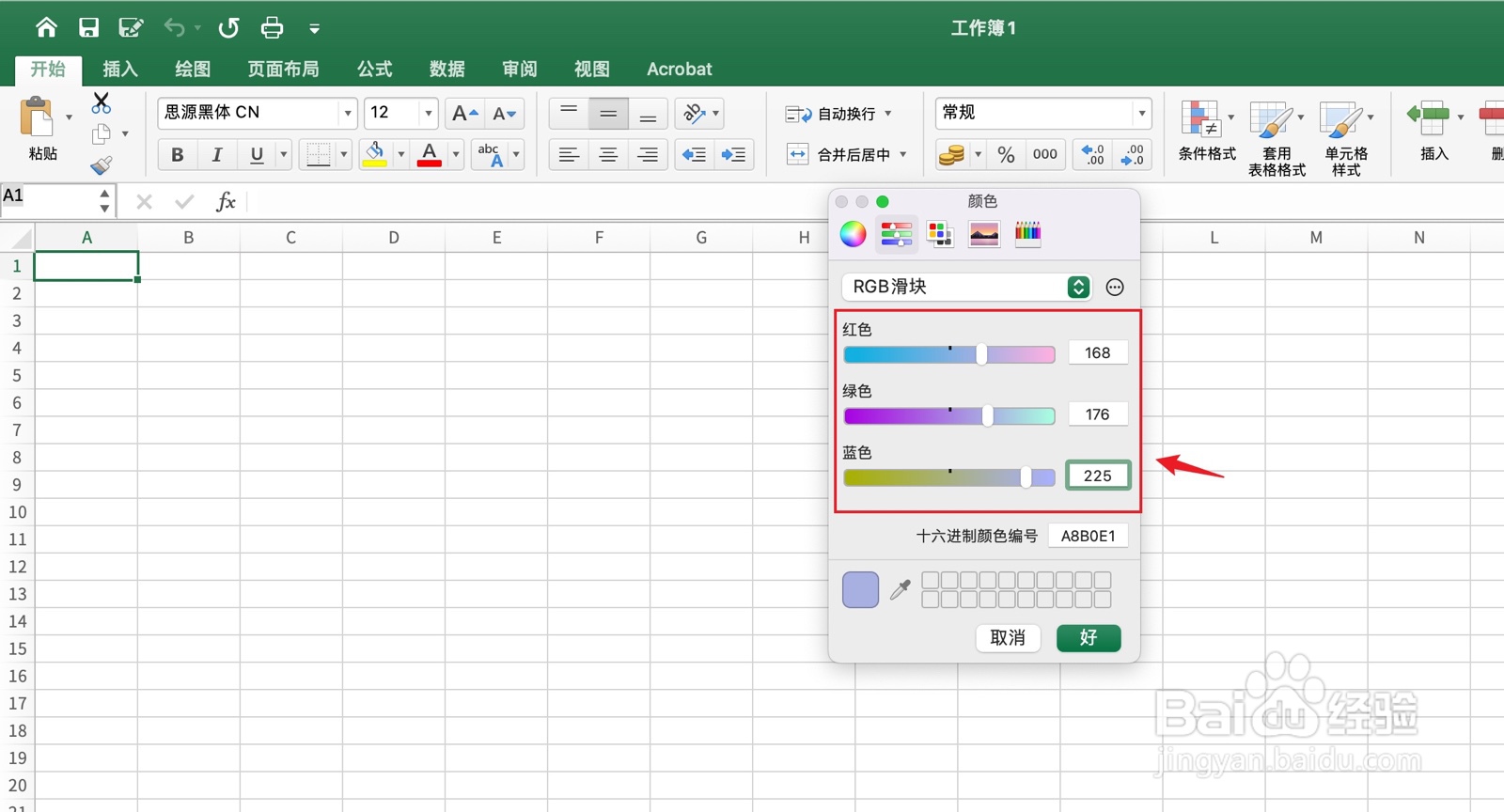Open the RGB滑块 slider mode dropdown
The height and width of the screenshot is (812, 1504).
coord(967,287)
